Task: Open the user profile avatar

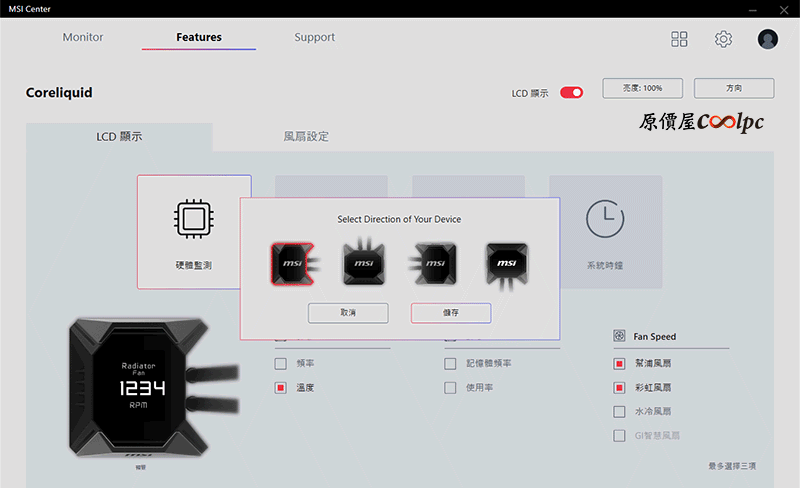Action: (x=767, y=39)
